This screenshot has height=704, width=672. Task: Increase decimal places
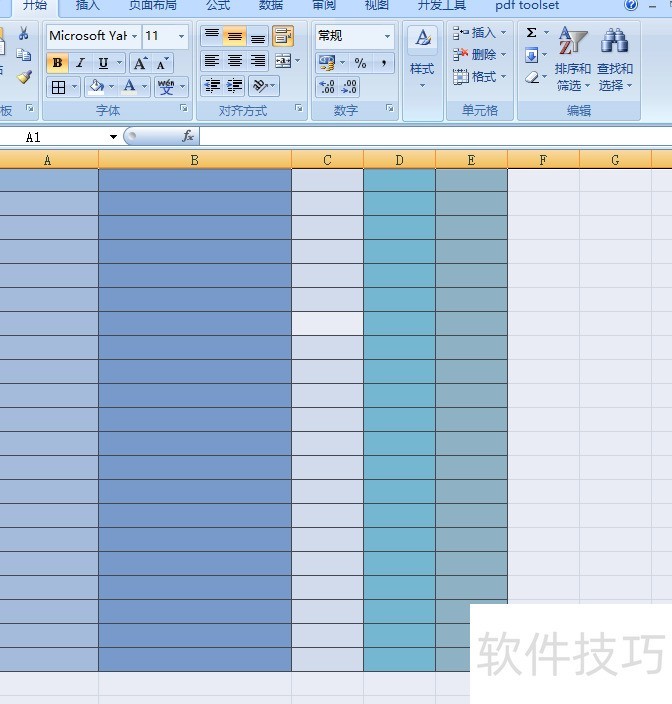coord(327,87)
